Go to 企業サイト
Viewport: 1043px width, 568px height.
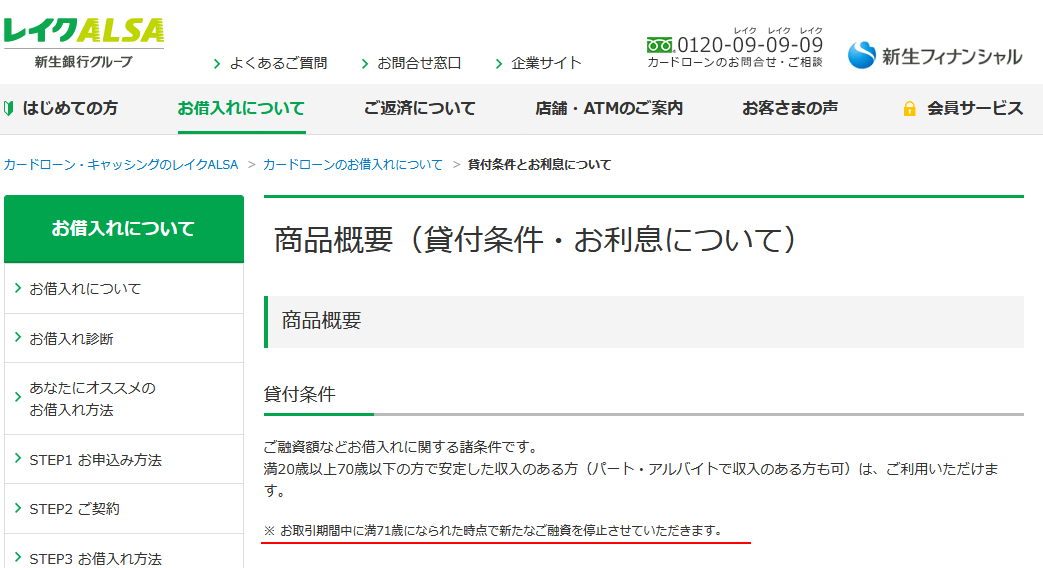(x=546, y=63)
